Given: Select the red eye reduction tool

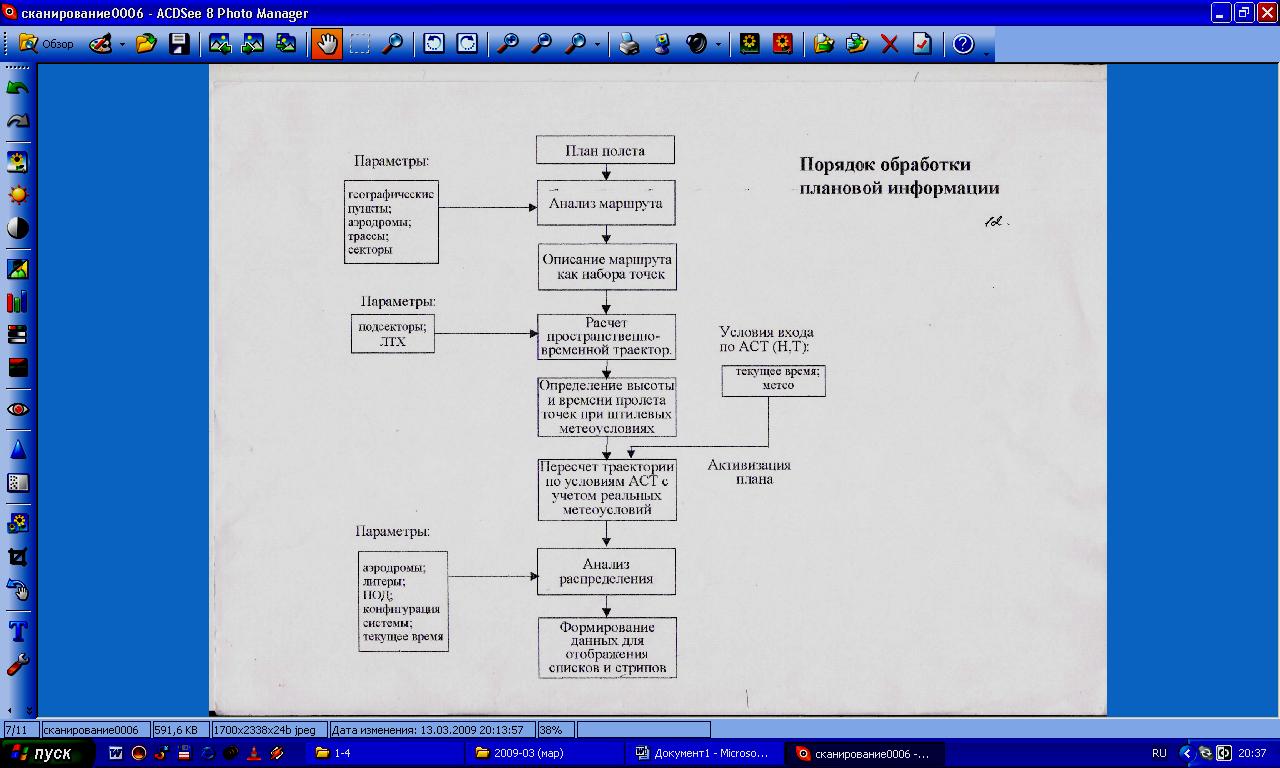Looking at the screenshot, I should click(x=18, y=409).
